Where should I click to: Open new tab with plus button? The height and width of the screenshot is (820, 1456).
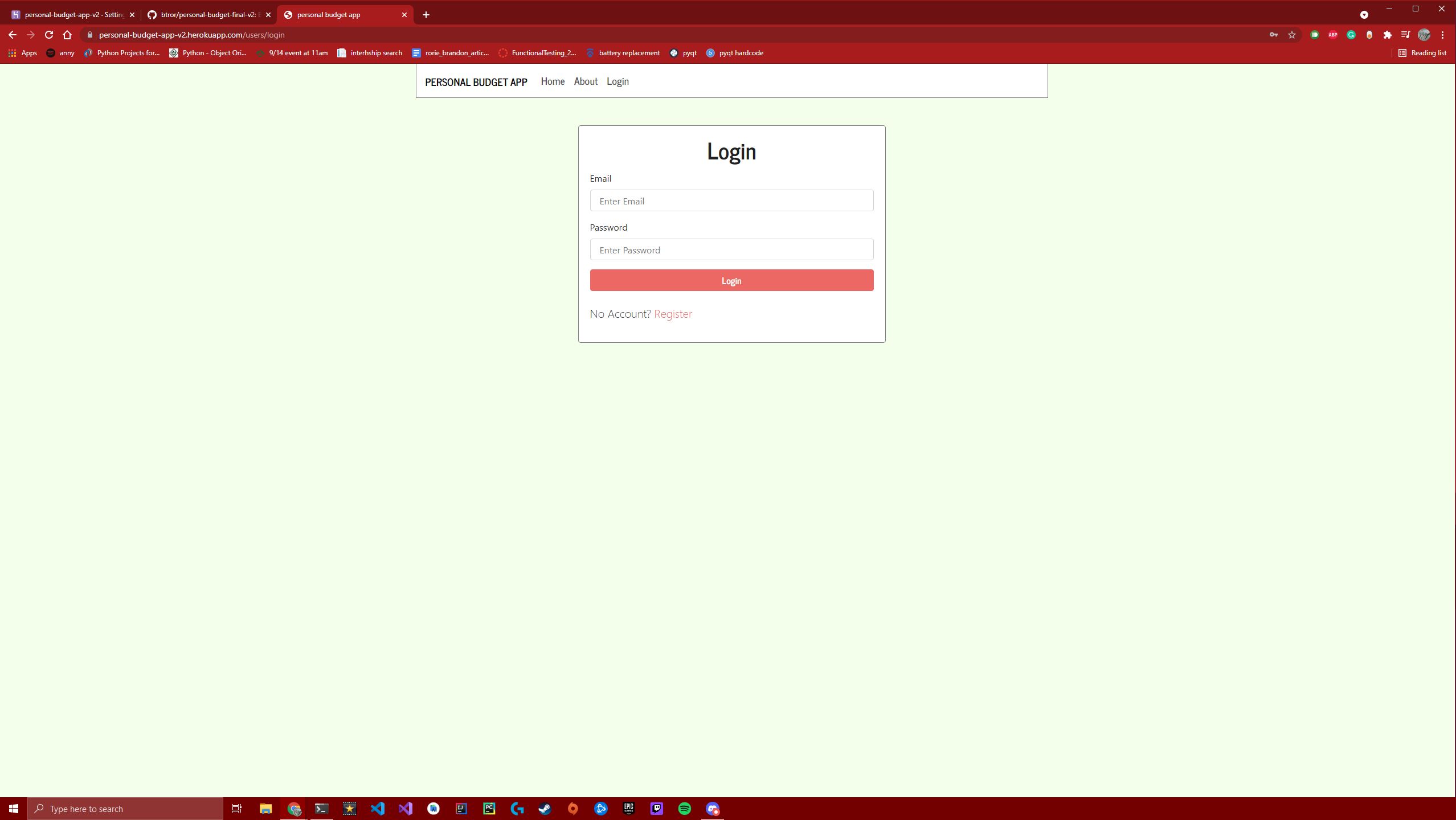click(426, 15)
